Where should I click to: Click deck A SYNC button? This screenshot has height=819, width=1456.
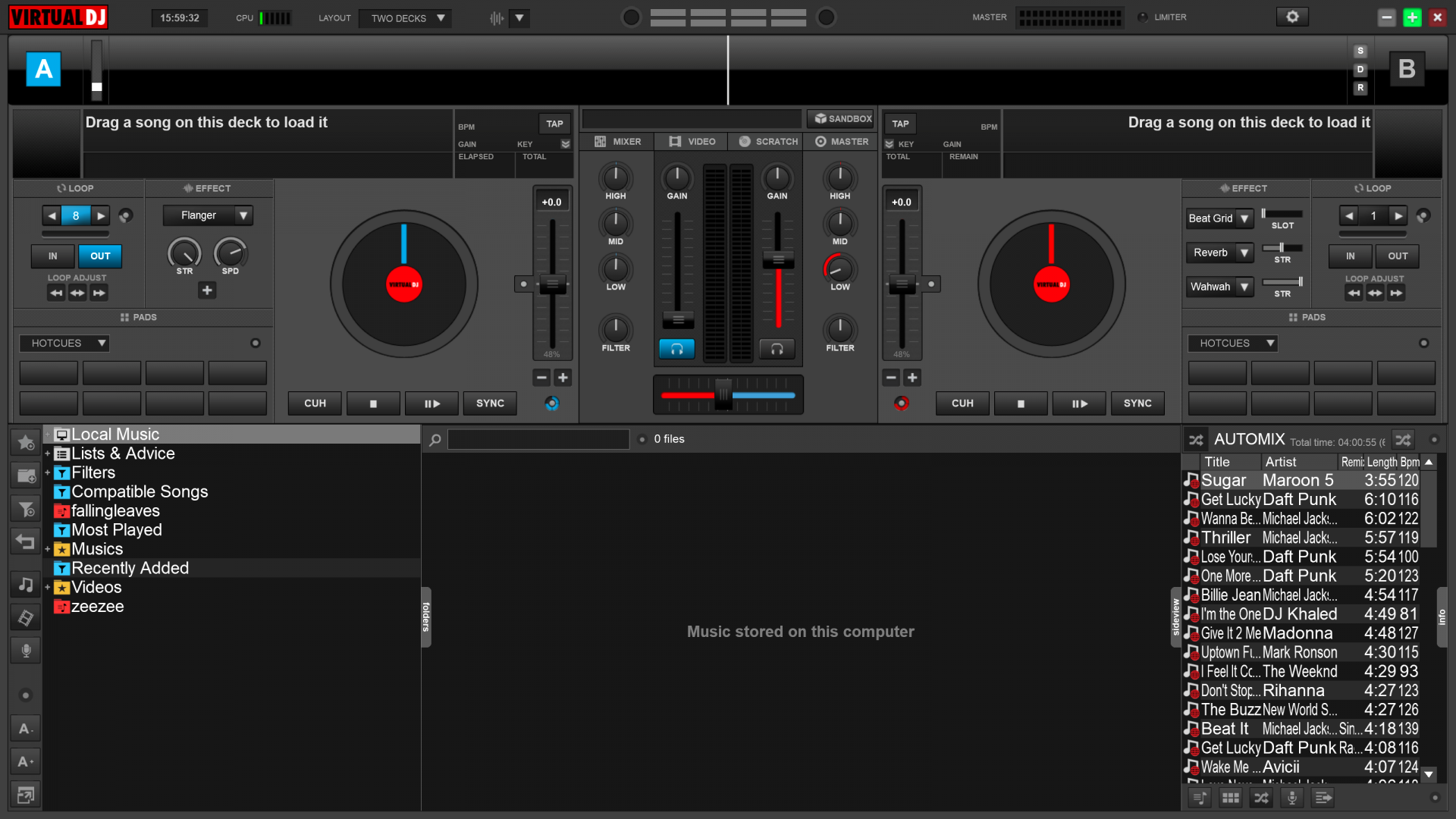click(x=490, y=403)
